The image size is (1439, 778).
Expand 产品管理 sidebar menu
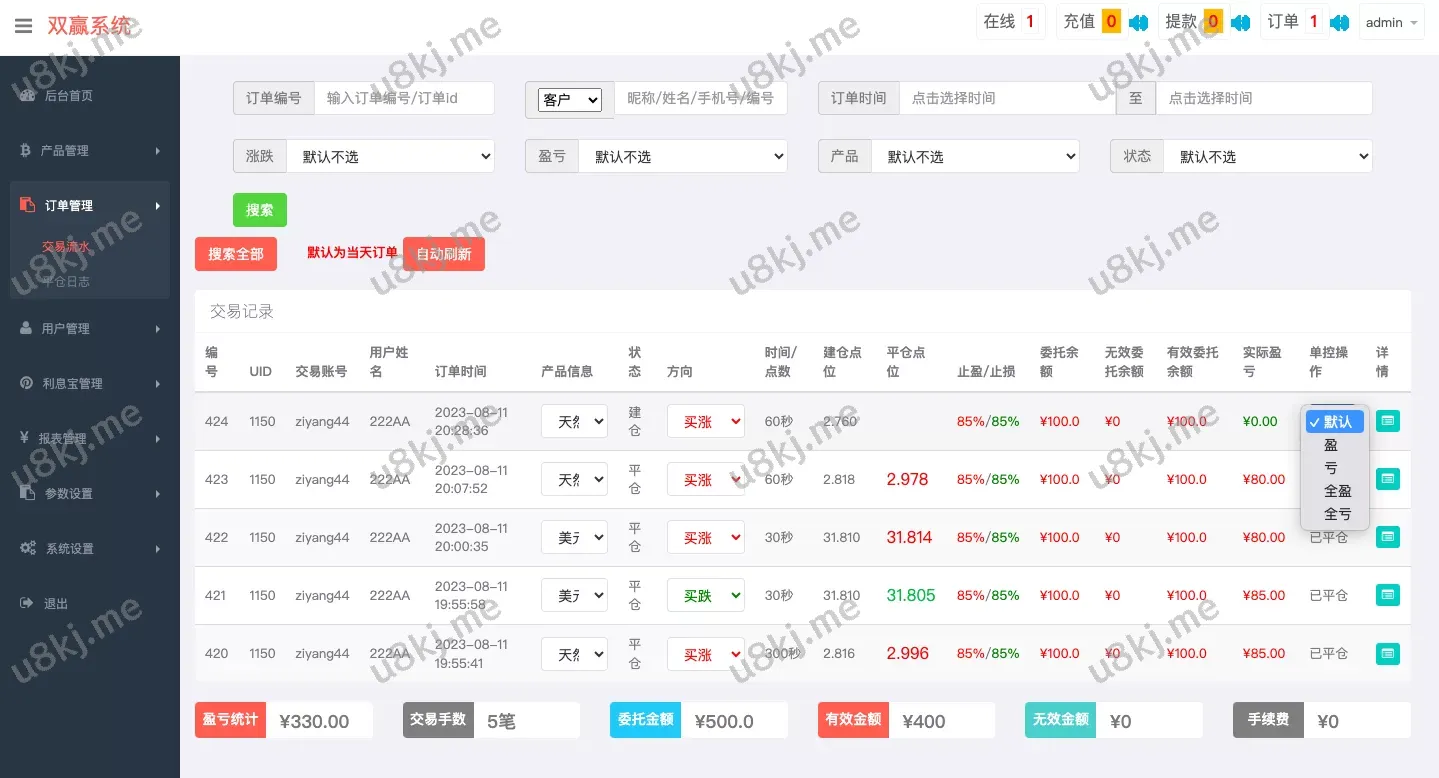(90, 151)
